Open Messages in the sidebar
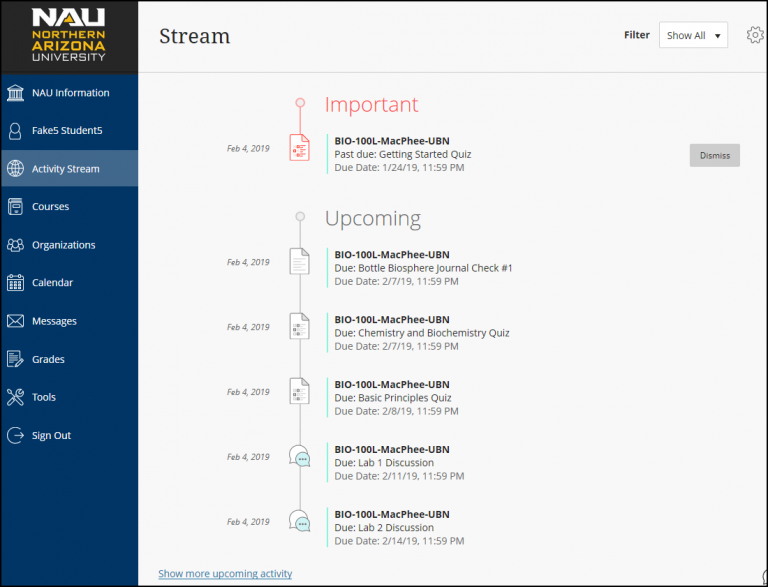The height and width of the screenshot is (587, 768). click(54, 321)
